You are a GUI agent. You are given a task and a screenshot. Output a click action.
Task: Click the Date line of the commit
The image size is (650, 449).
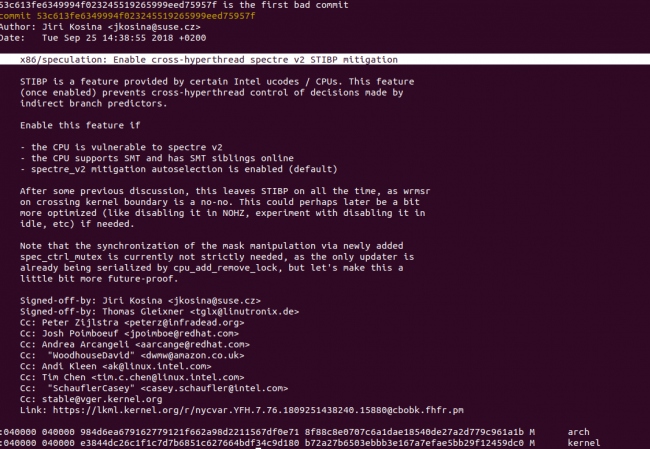103,38
